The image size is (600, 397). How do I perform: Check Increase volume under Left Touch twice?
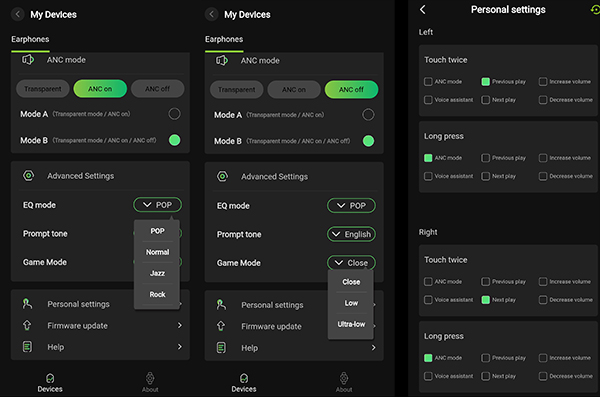[543, 82]
